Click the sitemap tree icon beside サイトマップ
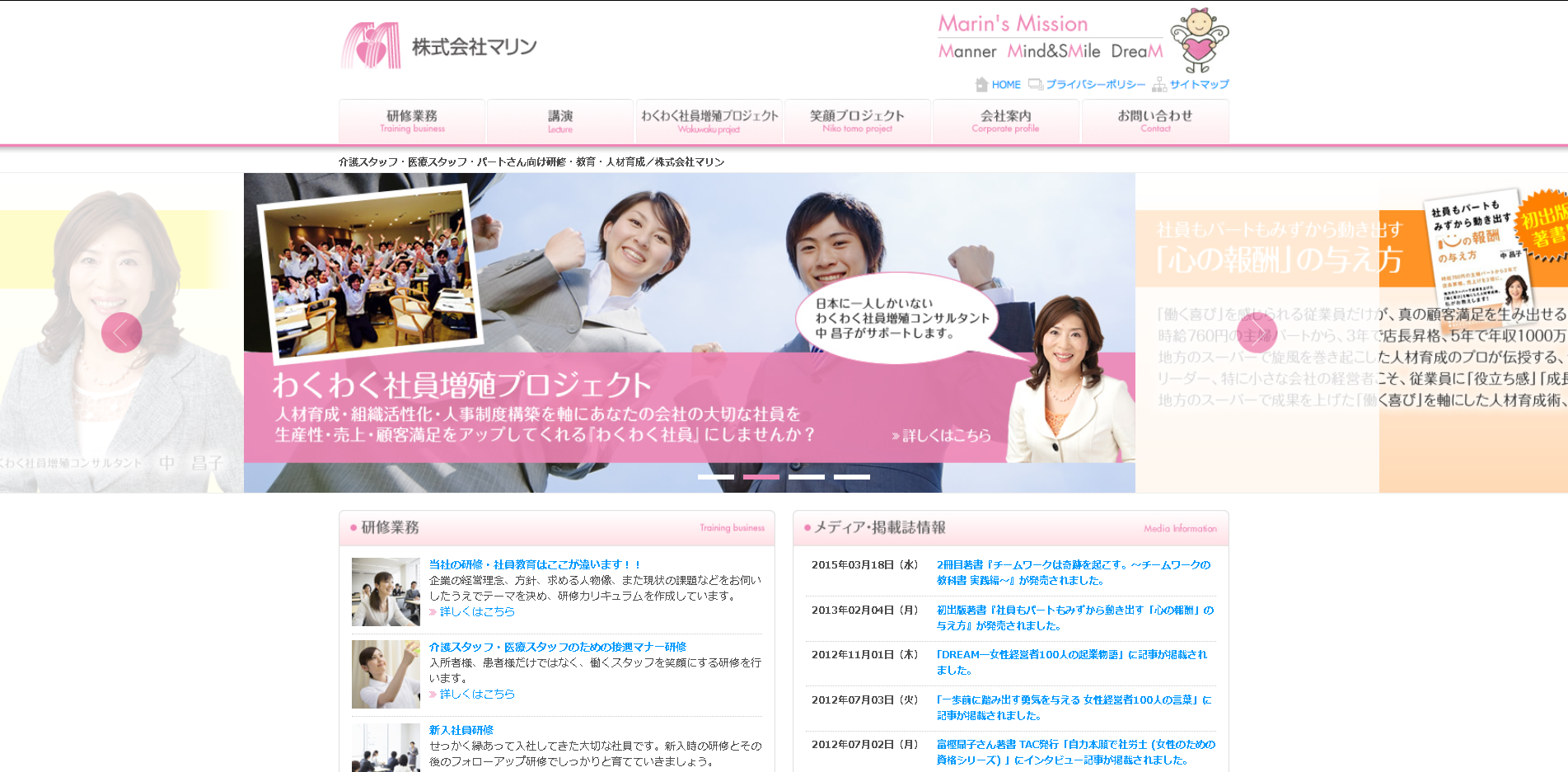Viewport: 1568px width, 772px height. [1158, 84]
